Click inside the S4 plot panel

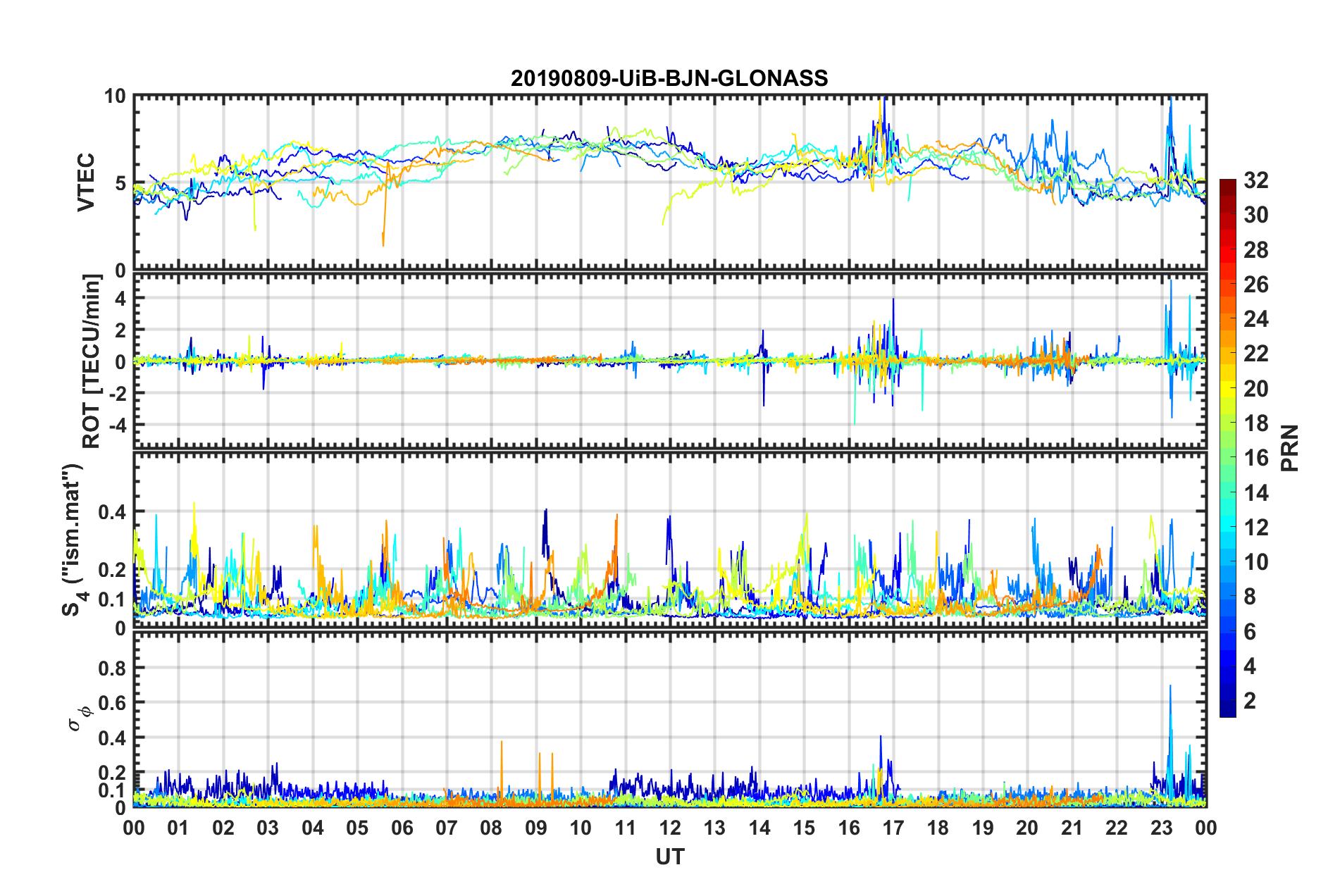[x=670, y=540]
